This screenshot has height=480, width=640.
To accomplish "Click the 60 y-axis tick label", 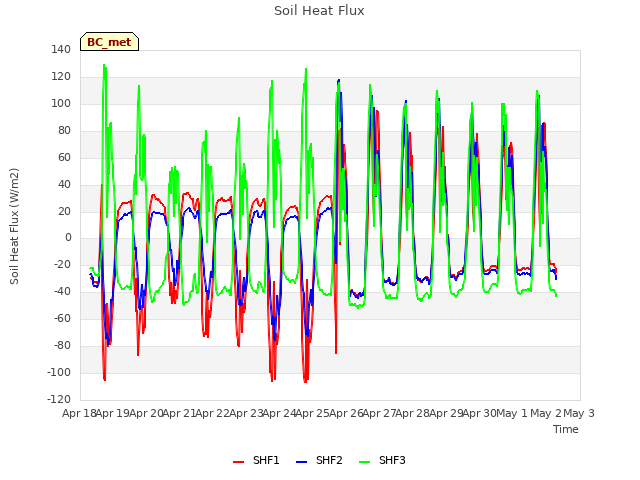I will pyautogui.click(x=64, y=157).
